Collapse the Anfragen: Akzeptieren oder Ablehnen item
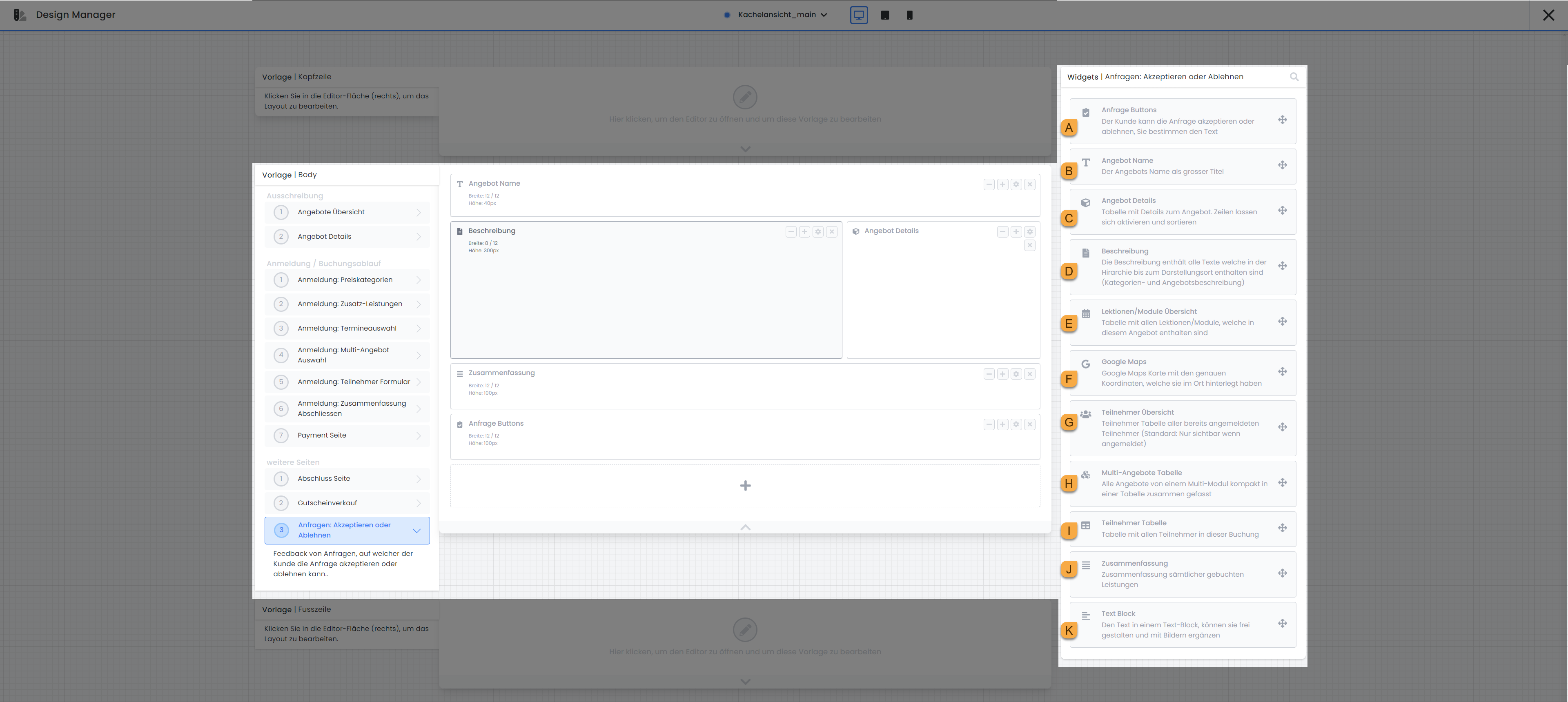Screen dimensions: 1568x702 [416, 531]
